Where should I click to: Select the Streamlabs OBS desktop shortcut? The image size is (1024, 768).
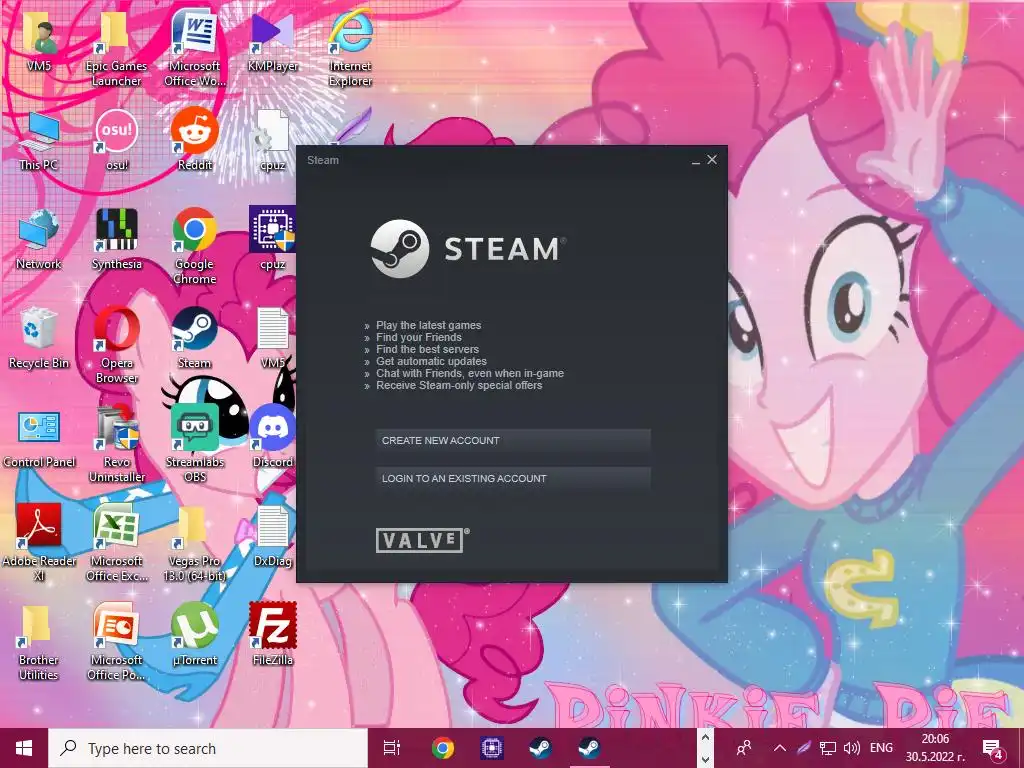195,444
